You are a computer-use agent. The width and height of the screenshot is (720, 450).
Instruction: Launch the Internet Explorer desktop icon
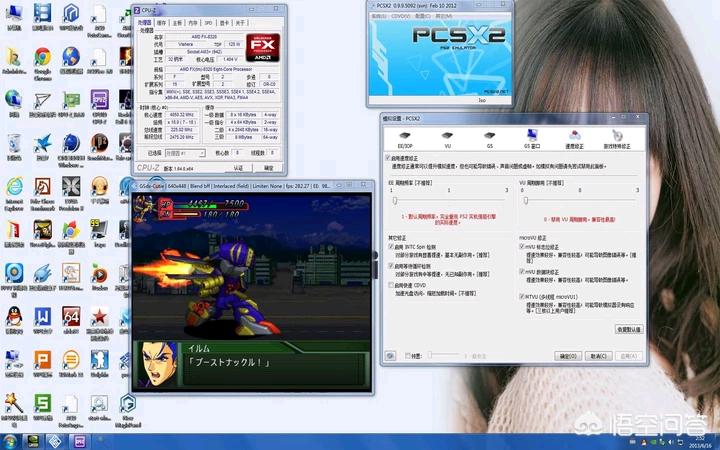point(14,193)
